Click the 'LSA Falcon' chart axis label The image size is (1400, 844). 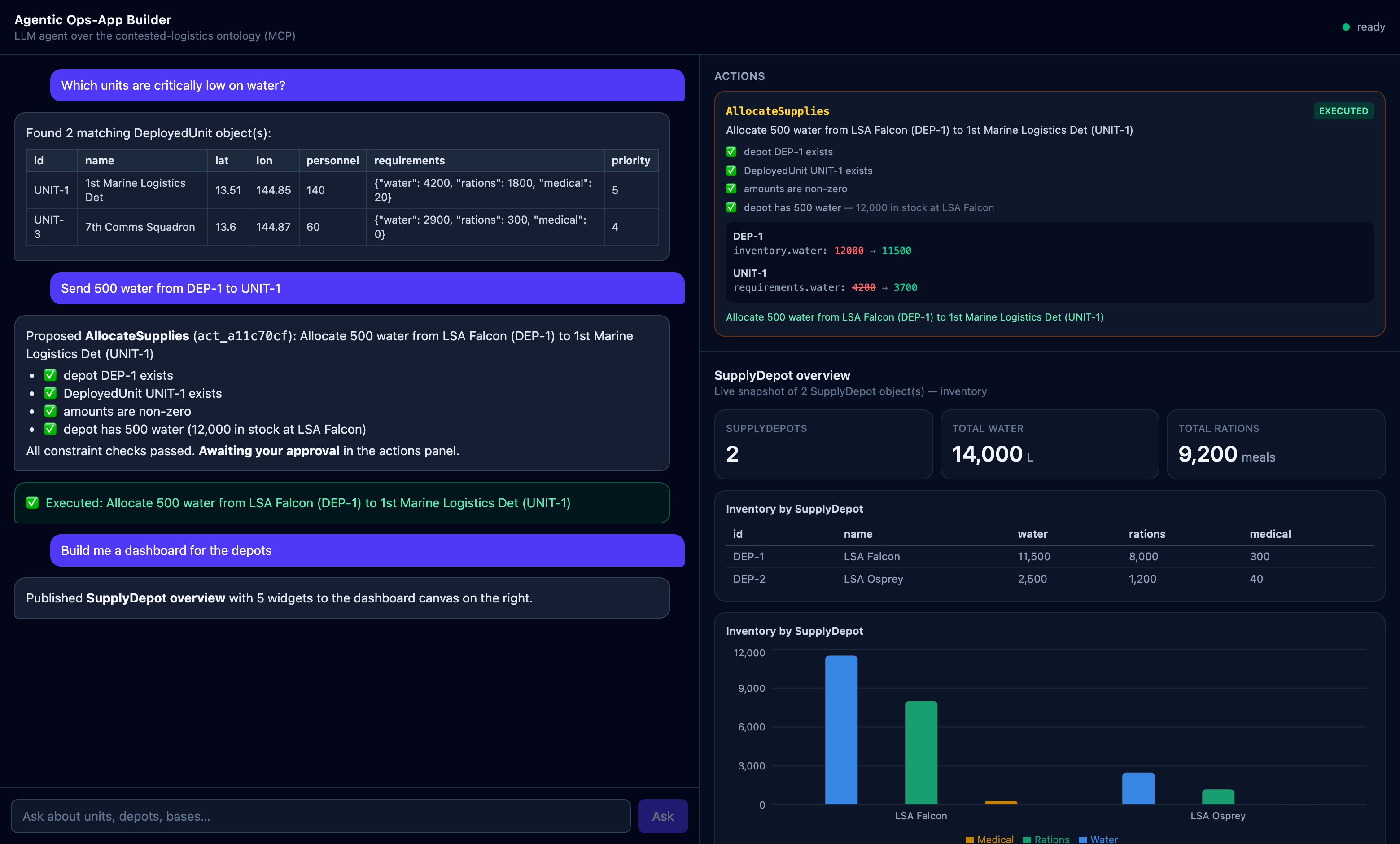[920, 816]
